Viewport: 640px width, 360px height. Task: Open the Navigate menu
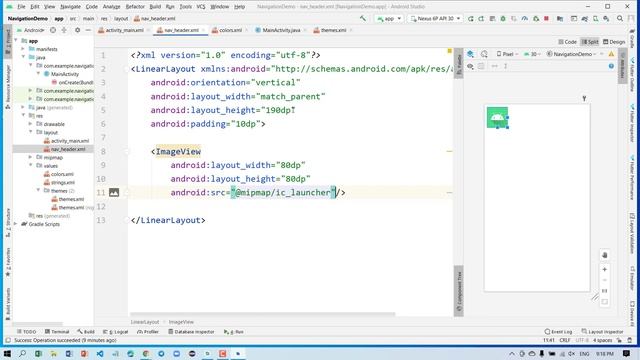point(70,7)
